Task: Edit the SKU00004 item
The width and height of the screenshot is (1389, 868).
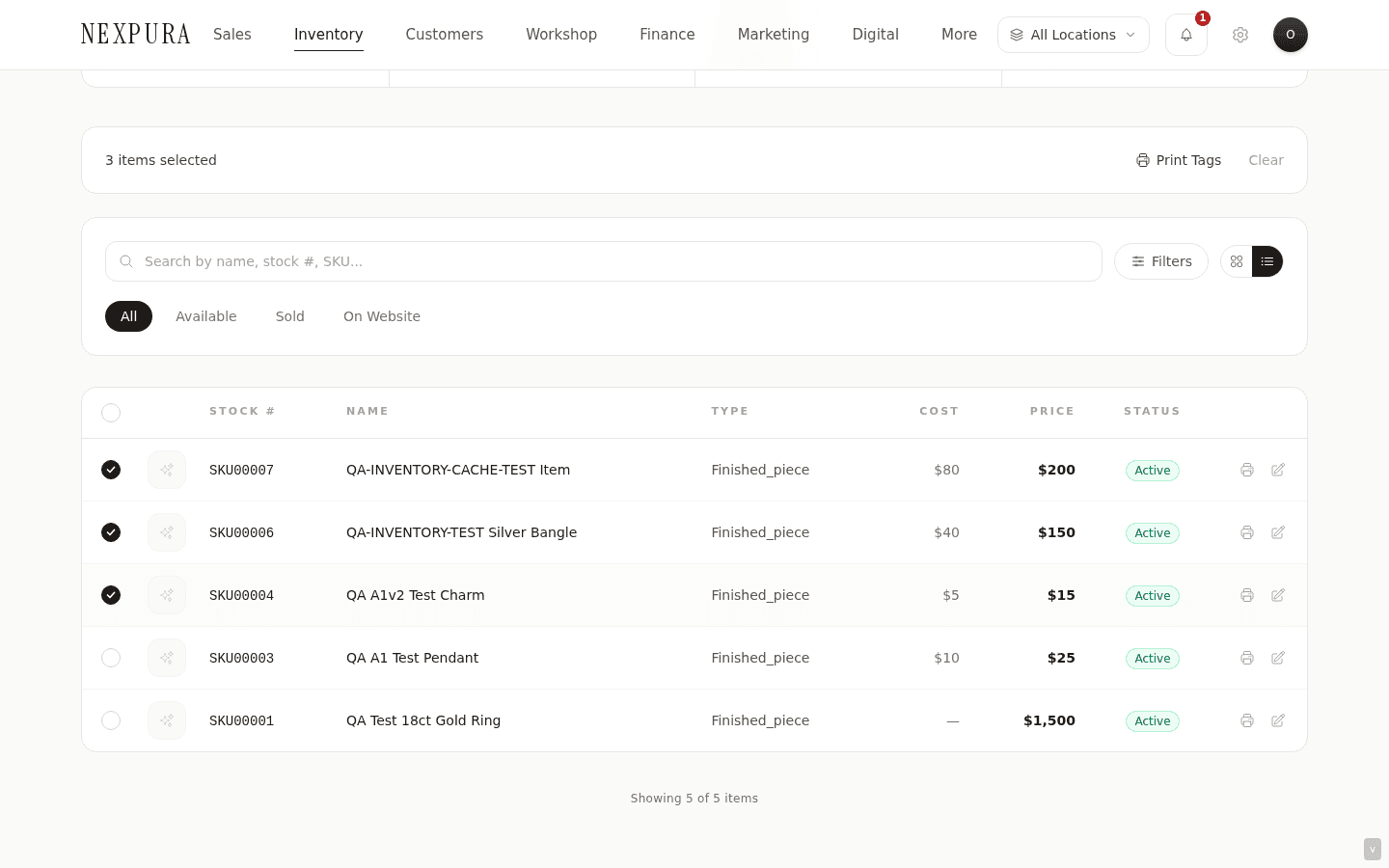Action: [x=1278, y=595]
